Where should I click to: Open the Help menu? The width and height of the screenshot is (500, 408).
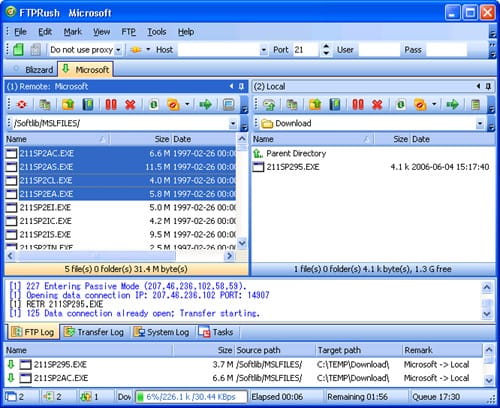186,32
